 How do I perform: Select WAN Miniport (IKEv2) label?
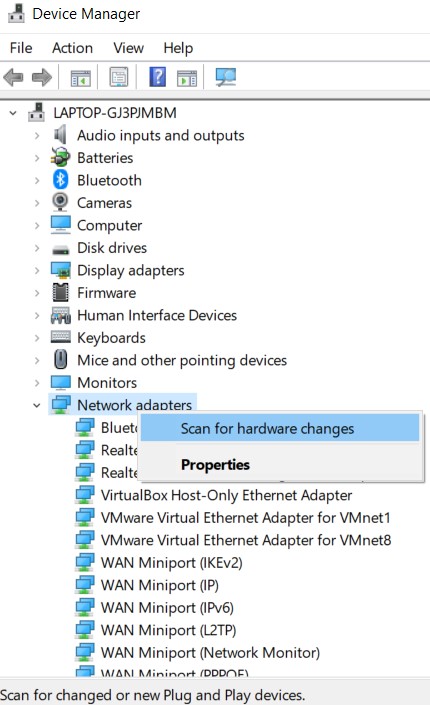coord(171,562)
